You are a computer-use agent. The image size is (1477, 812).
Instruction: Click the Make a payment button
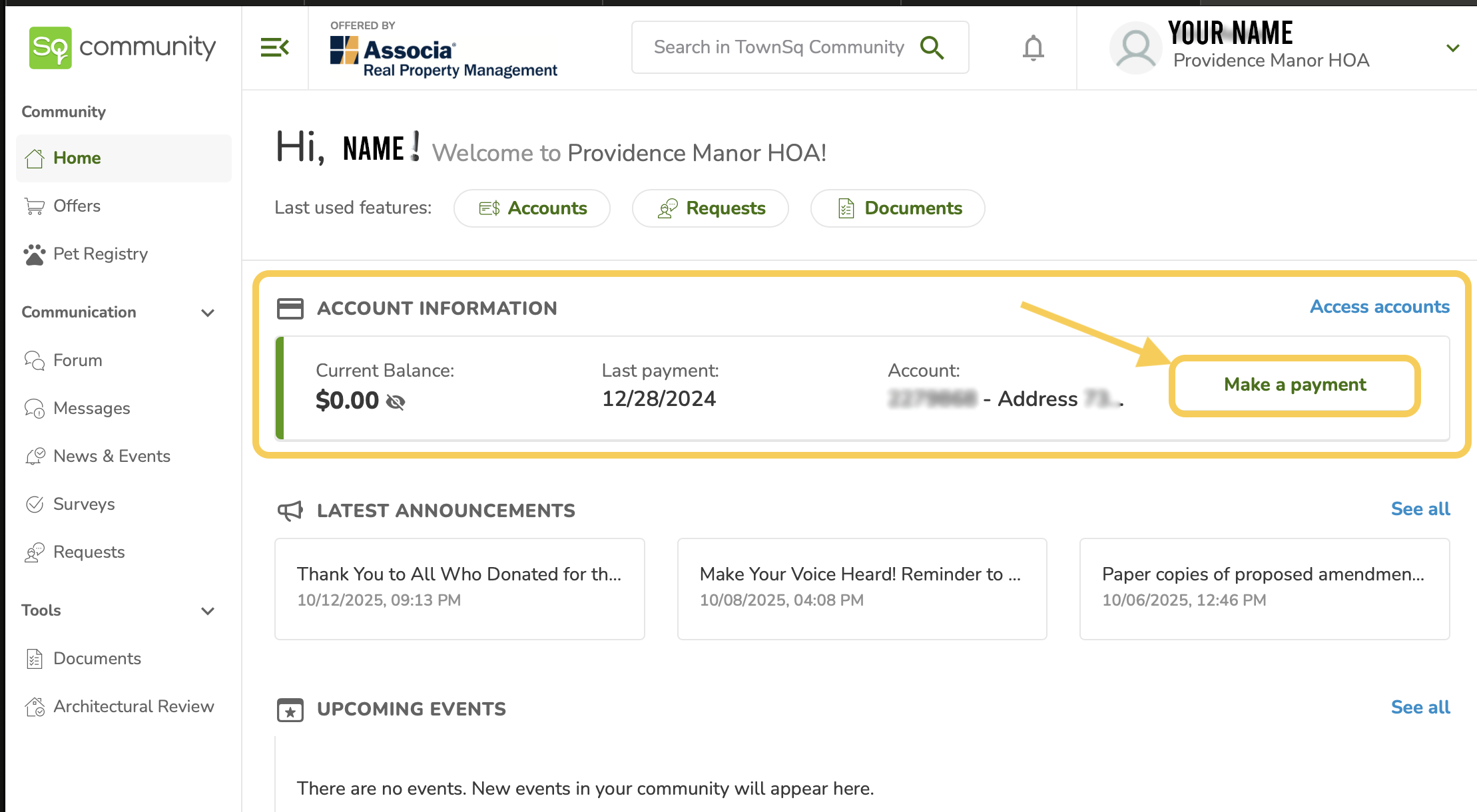[1295, 385]
